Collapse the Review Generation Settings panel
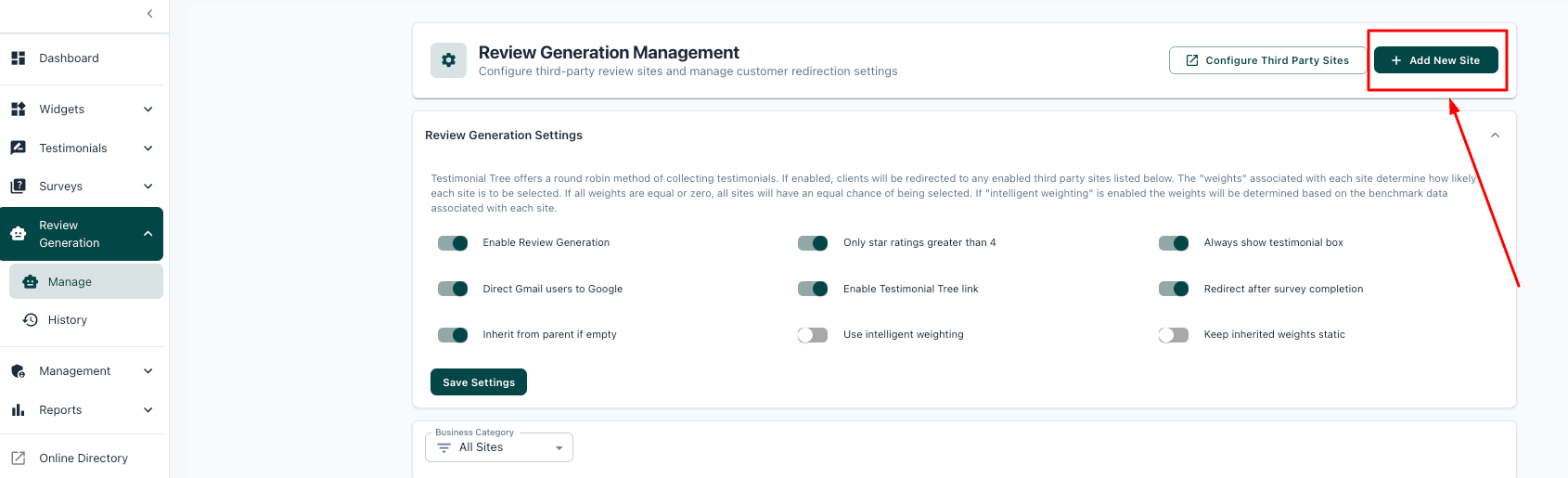The width and height of the screenshot is (1568, 478). pos(1495,136)
